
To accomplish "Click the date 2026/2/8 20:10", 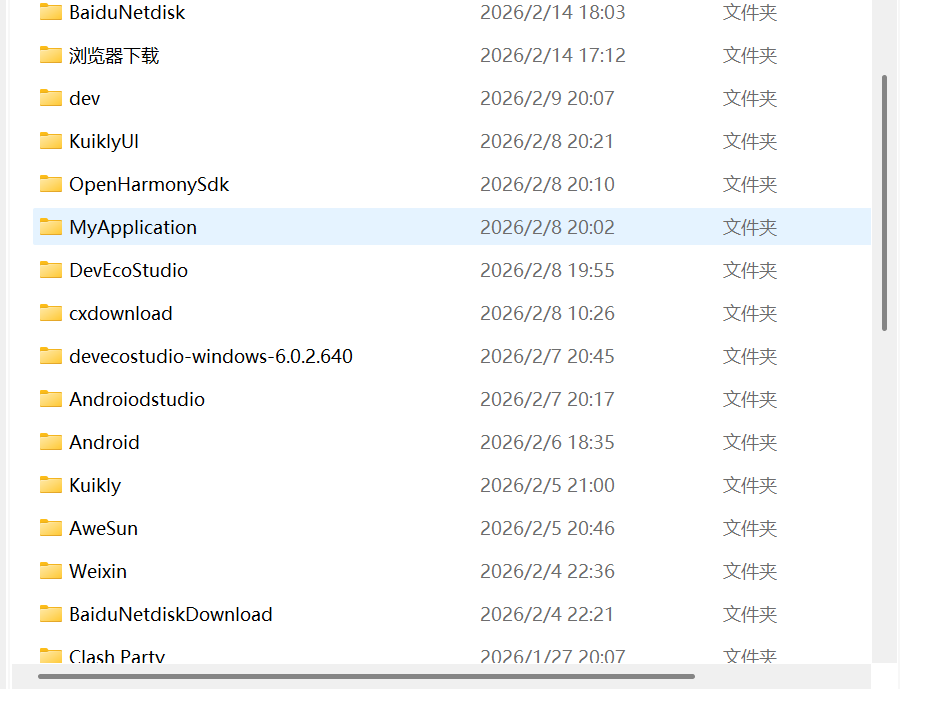I will (x=547, y=184).
